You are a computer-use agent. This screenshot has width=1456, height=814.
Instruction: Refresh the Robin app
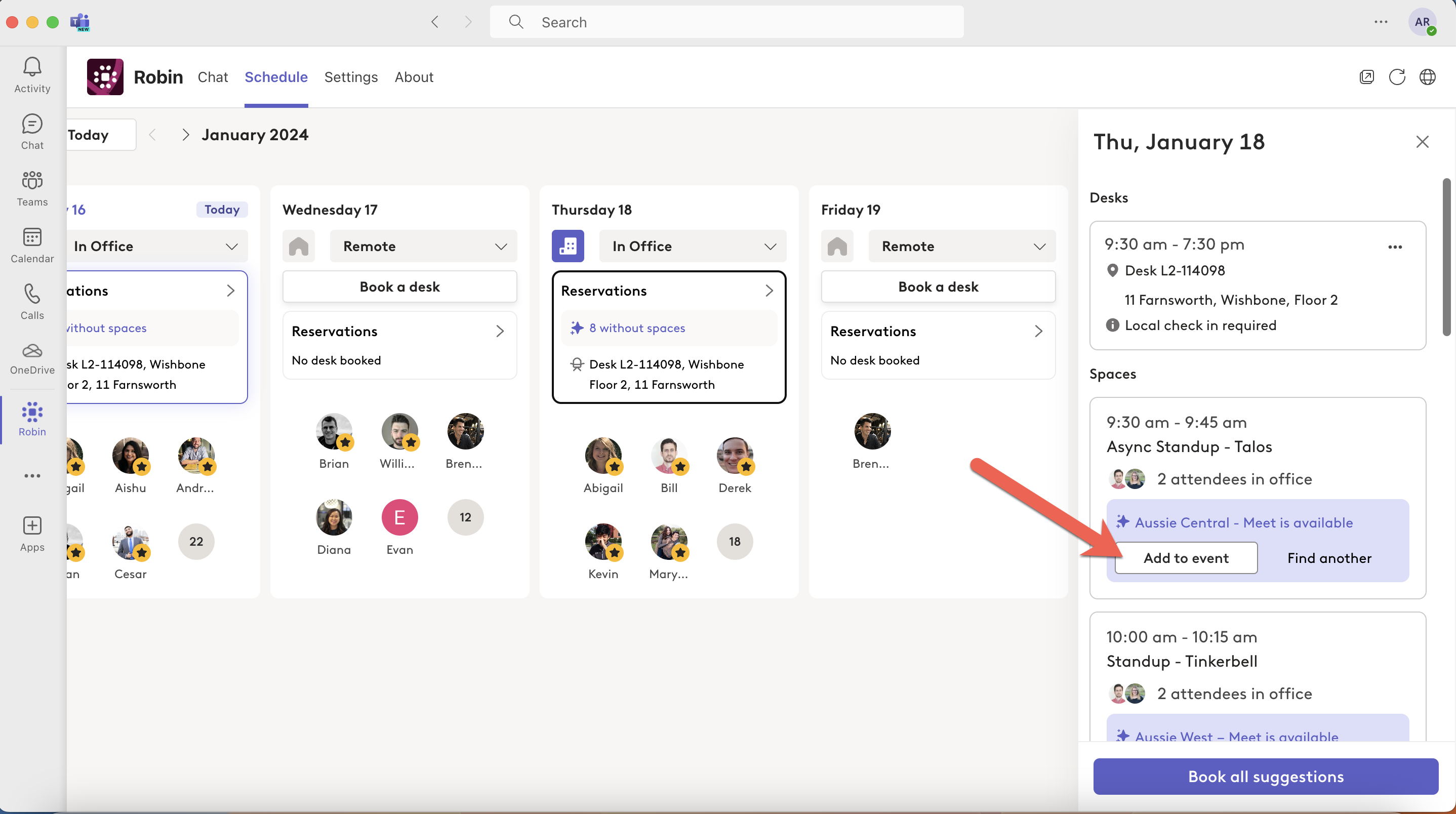coord(1397,77)
